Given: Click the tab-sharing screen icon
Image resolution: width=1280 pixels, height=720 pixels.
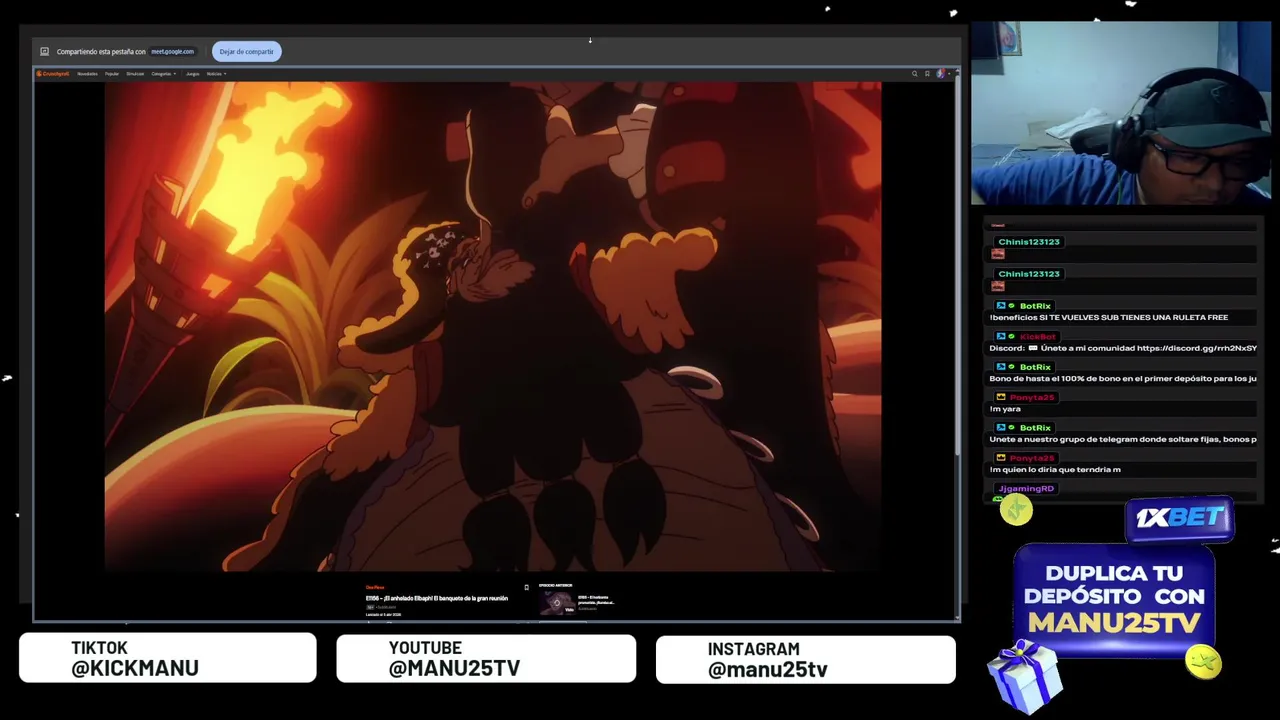Looking at the screenshot, I should click(44, 51).
